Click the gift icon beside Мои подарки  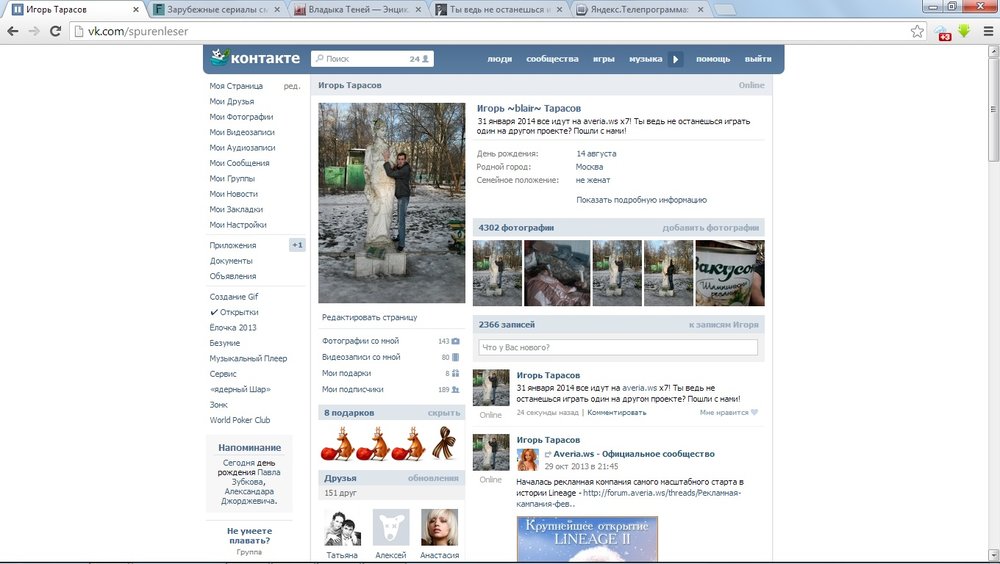(455, 373)
